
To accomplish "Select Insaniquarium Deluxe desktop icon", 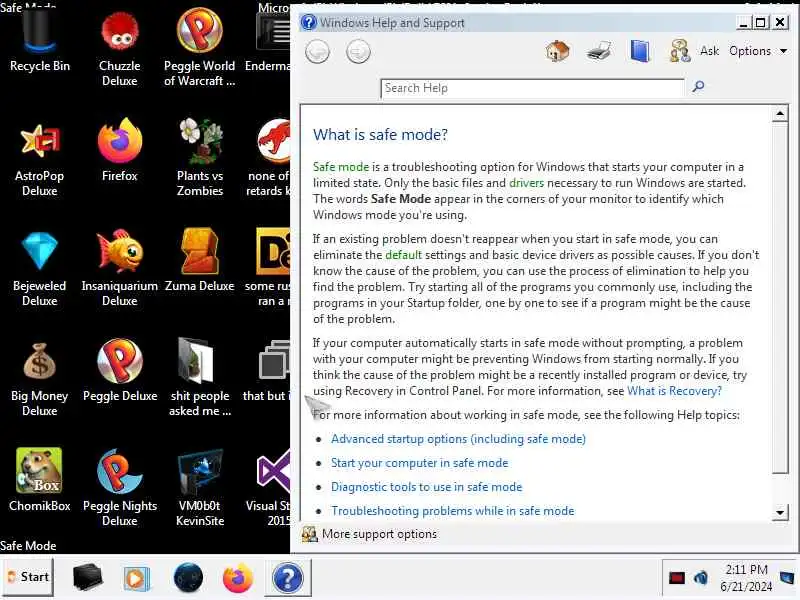I will tap(119, 269).
